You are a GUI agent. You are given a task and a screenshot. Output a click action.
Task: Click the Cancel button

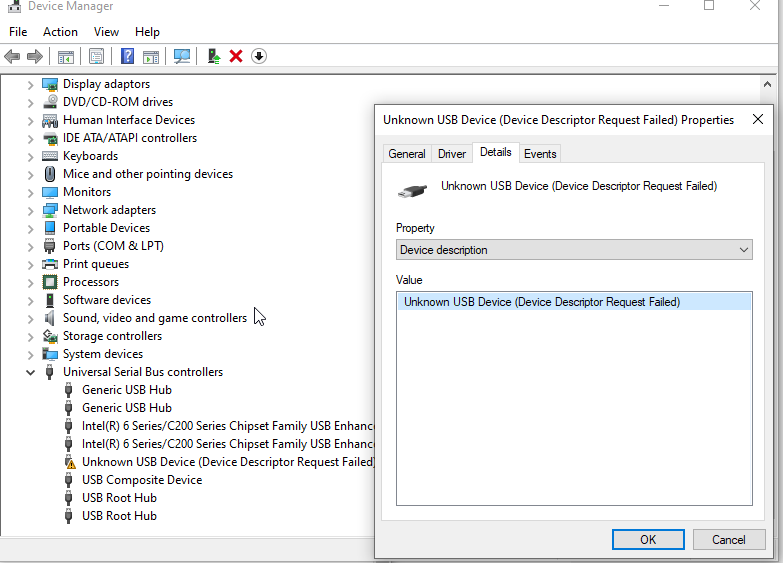[x=729, y=540]
